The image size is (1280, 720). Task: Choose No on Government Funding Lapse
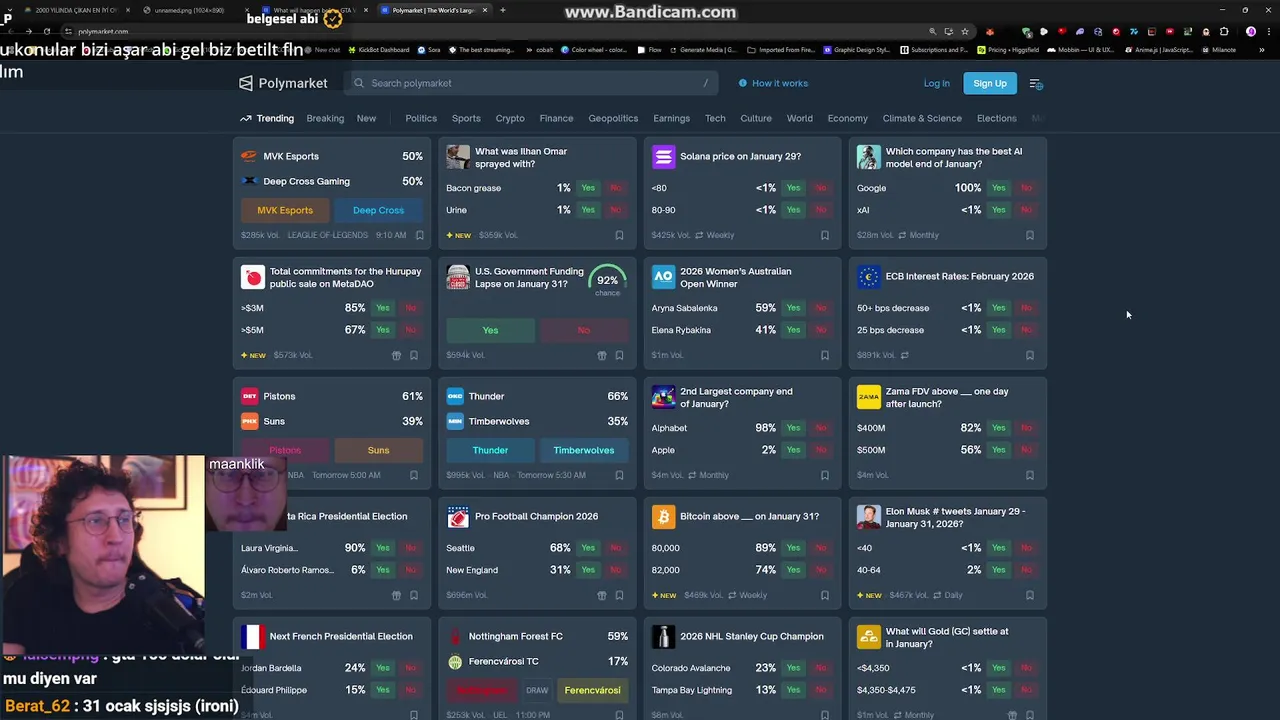(x=584, y=330)
